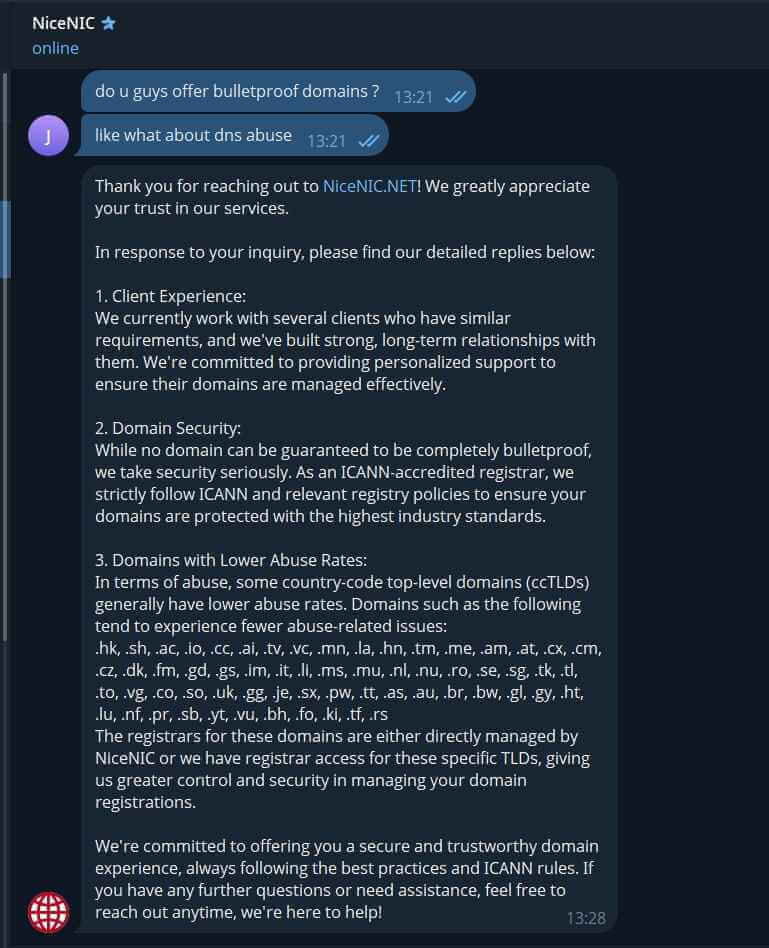Screen dimensions: 769x948
Task: Click the red globe avatar icon
Action: coord(48,911)
